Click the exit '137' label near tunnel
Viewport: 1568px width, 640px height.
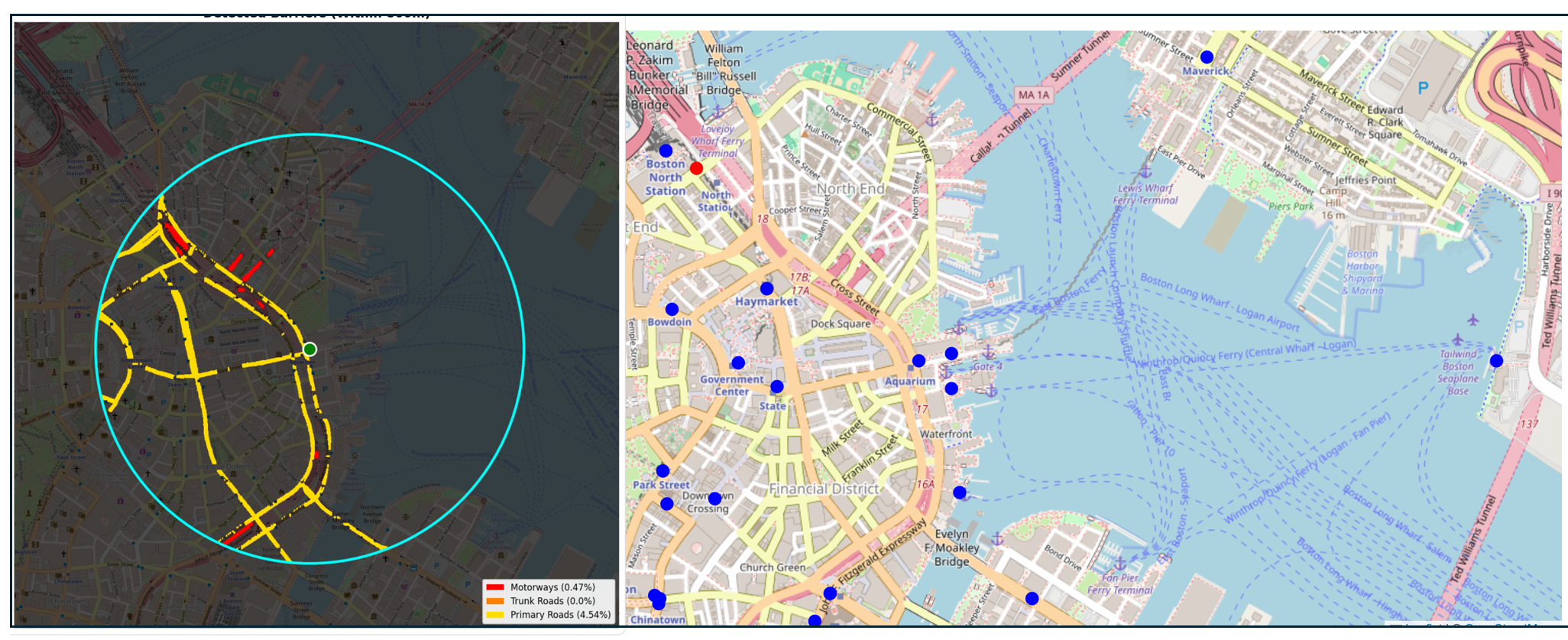click(x=1529, y=424)
